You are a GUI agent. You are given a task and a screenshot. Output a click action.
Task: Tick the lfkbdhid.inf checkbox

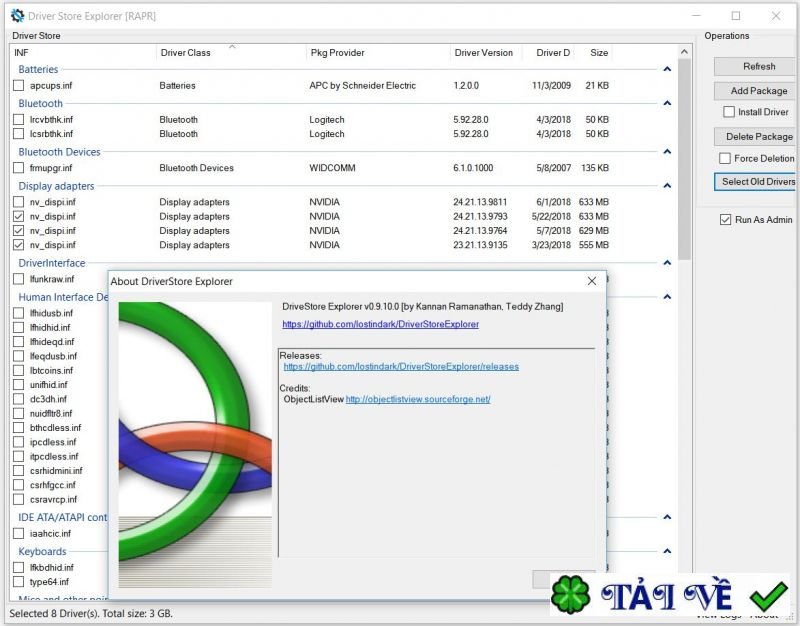[18, 567]
